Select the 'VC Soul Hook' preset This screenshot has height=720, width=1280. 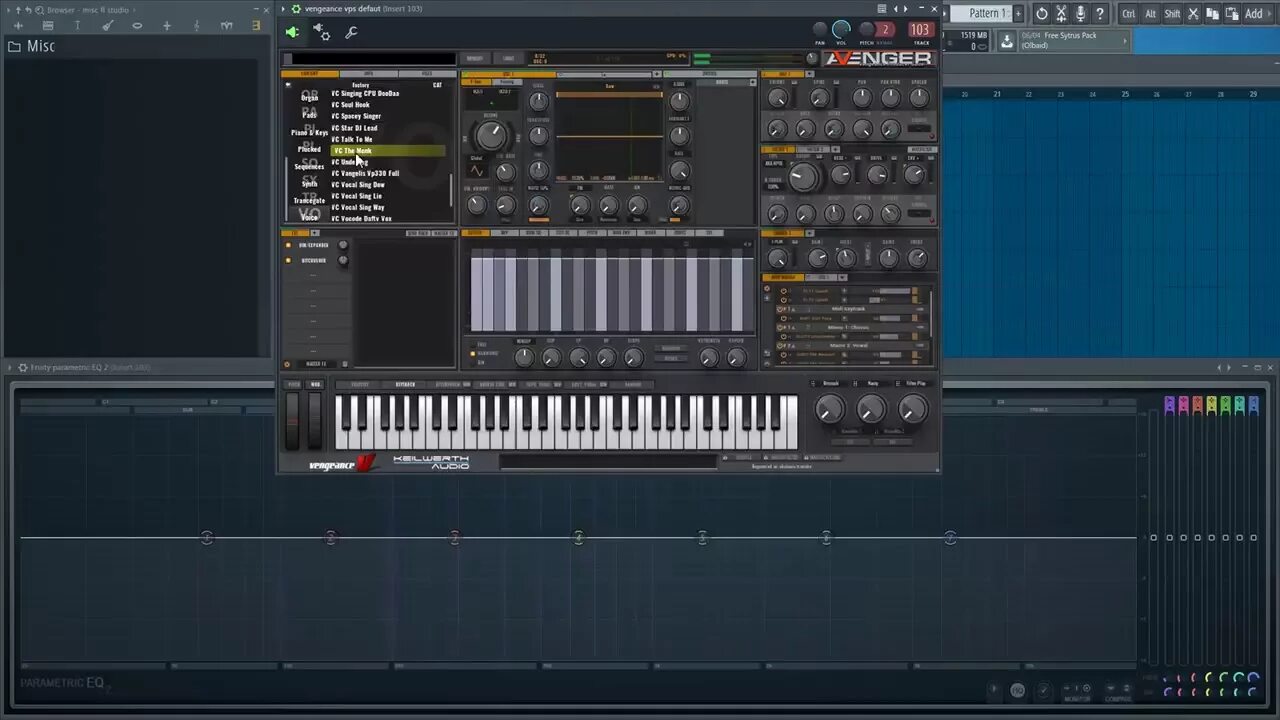351,105
